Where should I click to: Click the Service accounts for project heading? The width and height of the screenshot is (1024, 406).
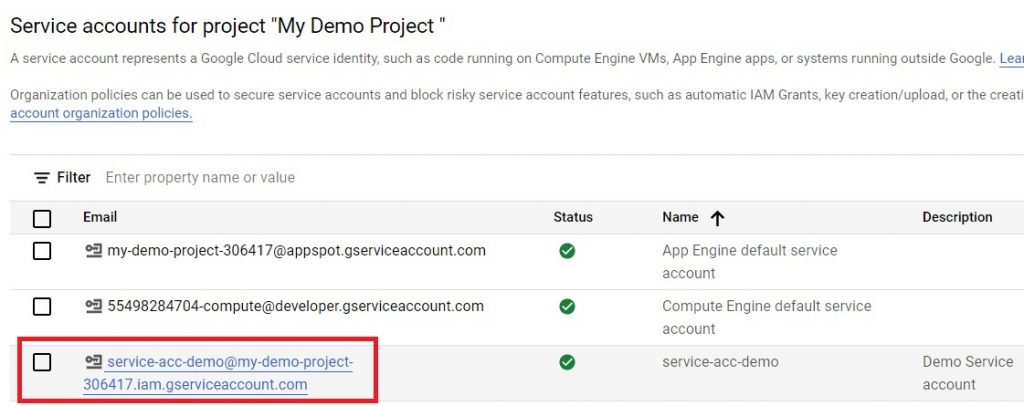point(228,26)
